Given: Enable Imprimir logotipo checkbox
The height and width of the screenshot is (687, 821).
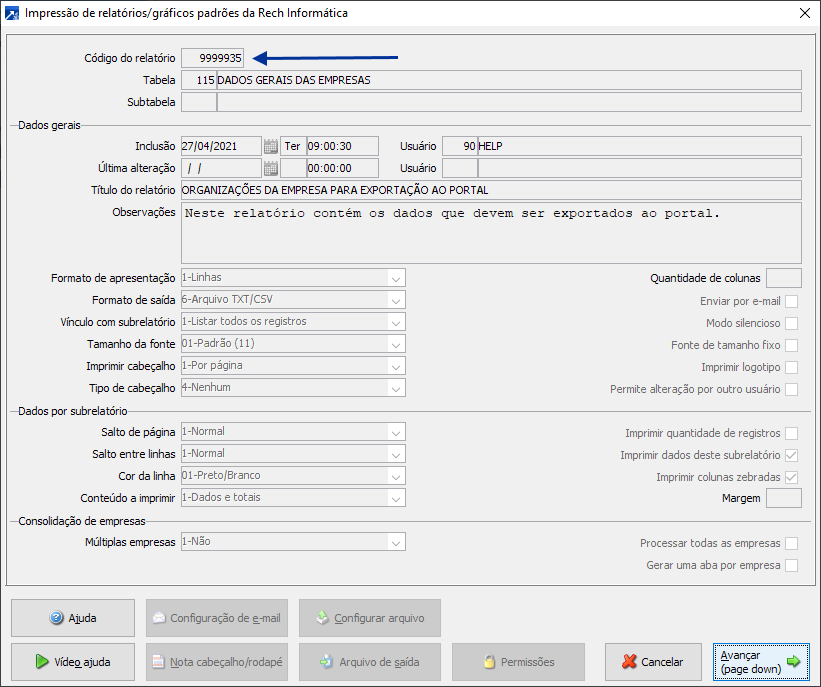Looking at the screenshot, I should [791, 367].
